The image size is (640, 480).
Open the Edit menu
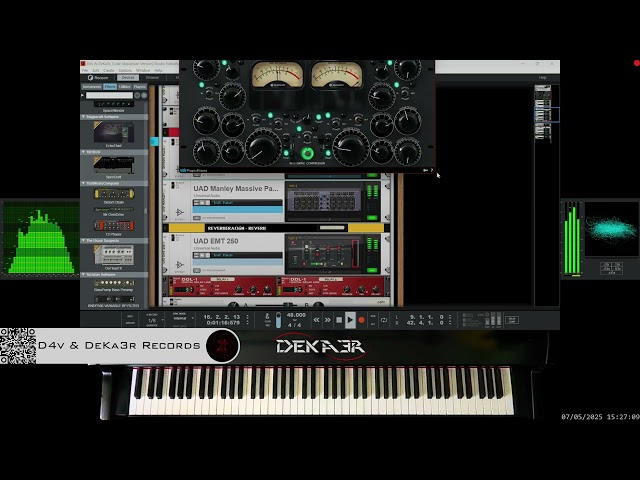coord(96,70)
